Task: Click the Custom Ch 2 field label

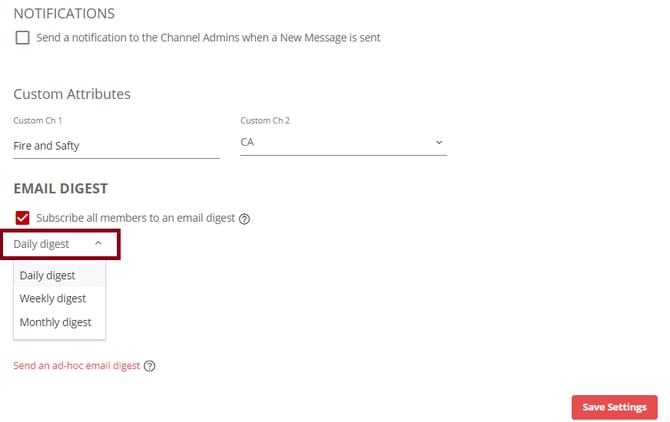Action: click(x=265, y=120)
